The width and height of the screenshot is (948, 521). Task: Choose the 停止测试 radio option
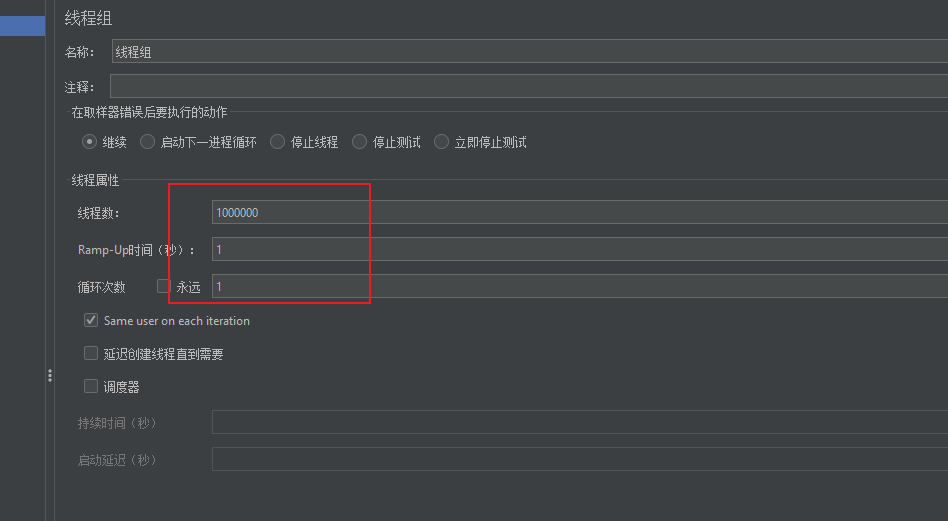[360, 142]
